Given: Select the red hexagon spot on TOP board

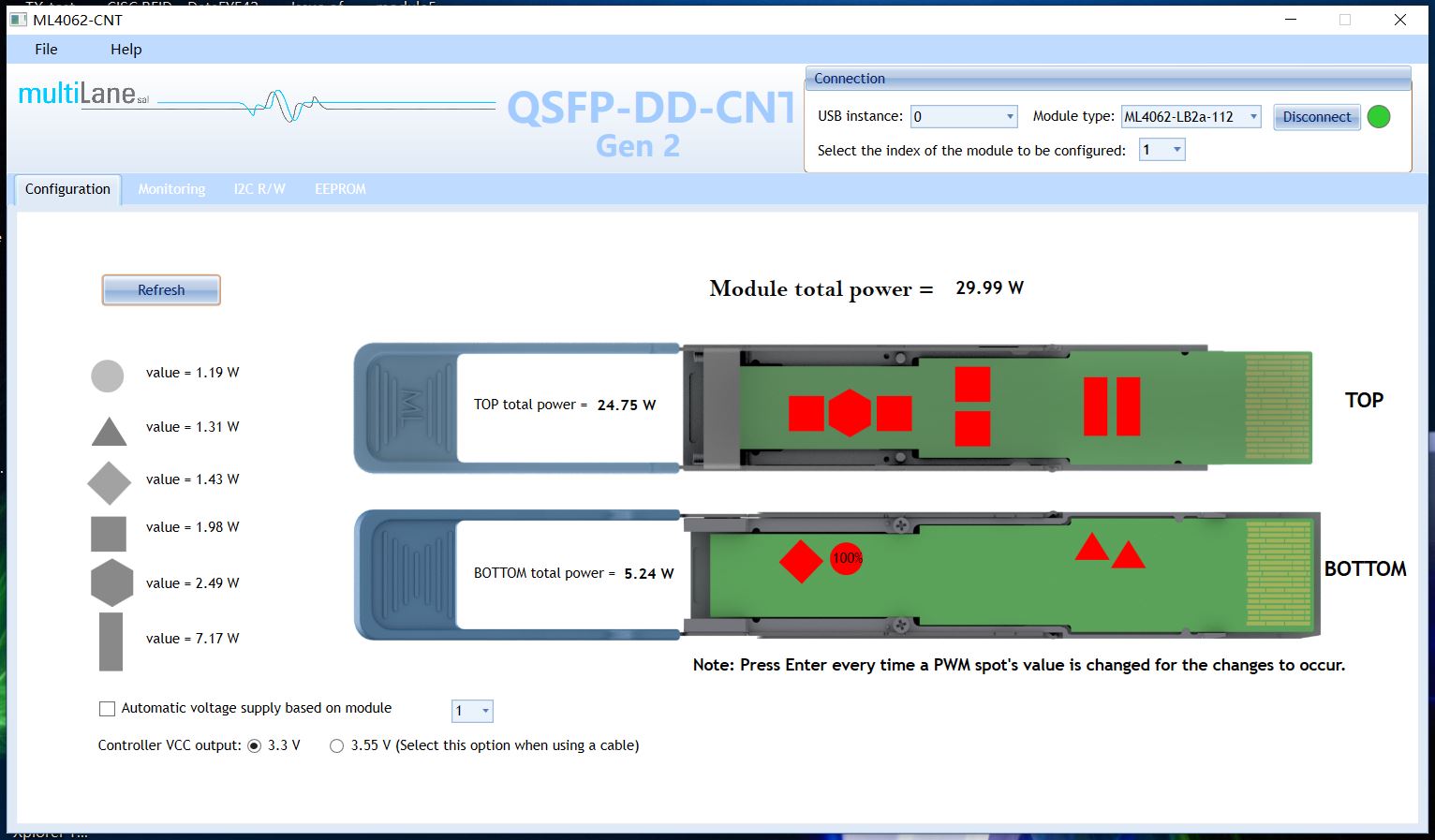Looking at the screenshot, I should 850,413.
